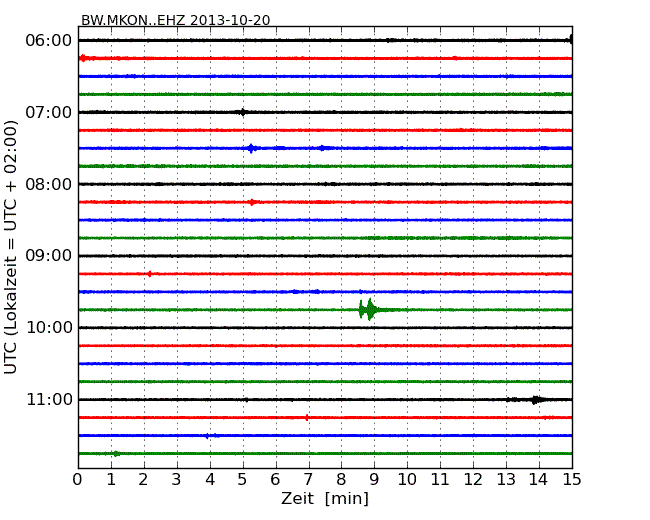Image resolution: width=650 pixels, height=520 pixels.
Task: Click x-axis tick label 14
Action: [x=539, y=480]
